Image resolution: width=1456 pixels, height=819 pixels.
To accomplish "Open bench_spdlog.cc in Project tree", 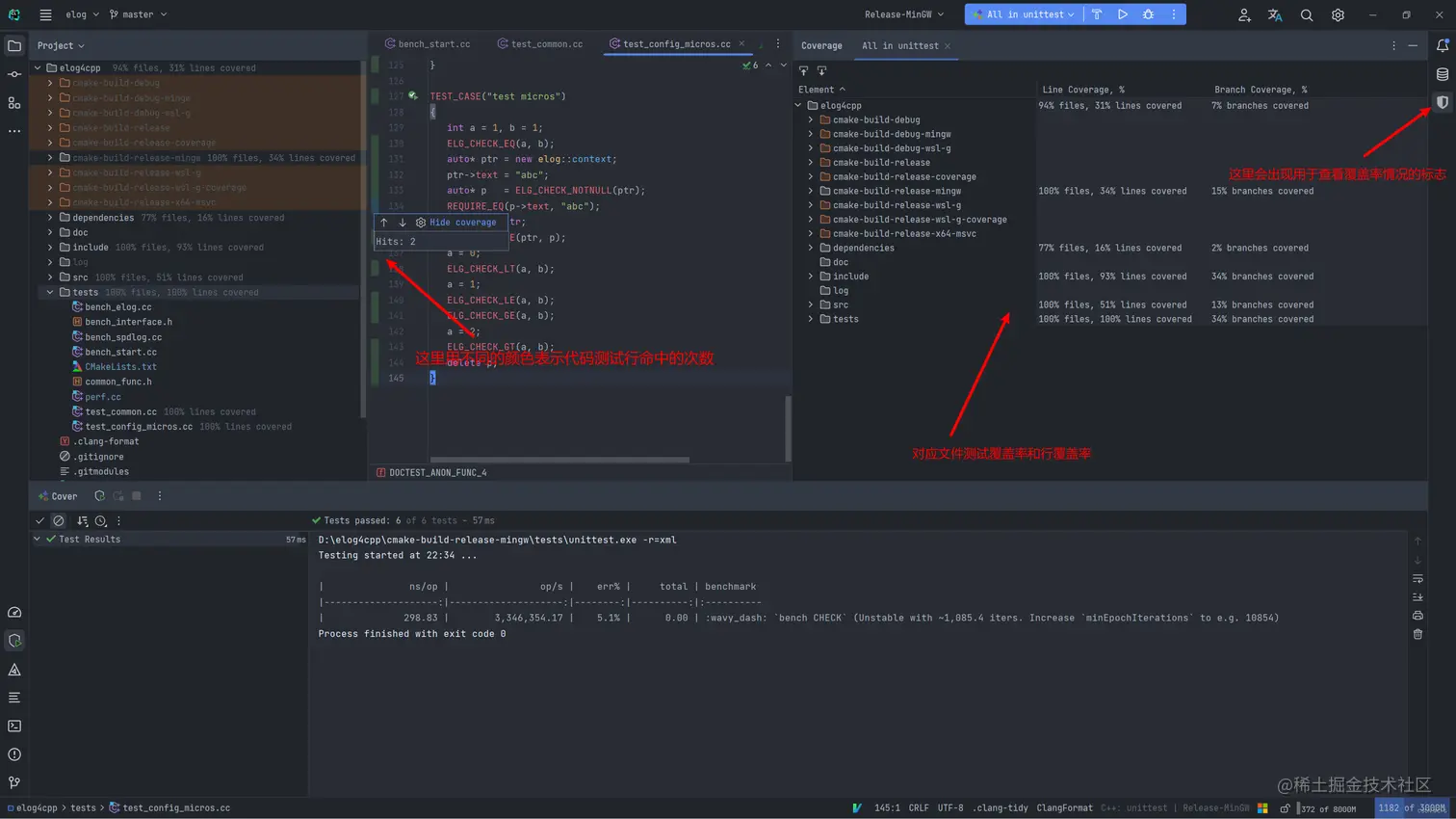I will [123, 337].
